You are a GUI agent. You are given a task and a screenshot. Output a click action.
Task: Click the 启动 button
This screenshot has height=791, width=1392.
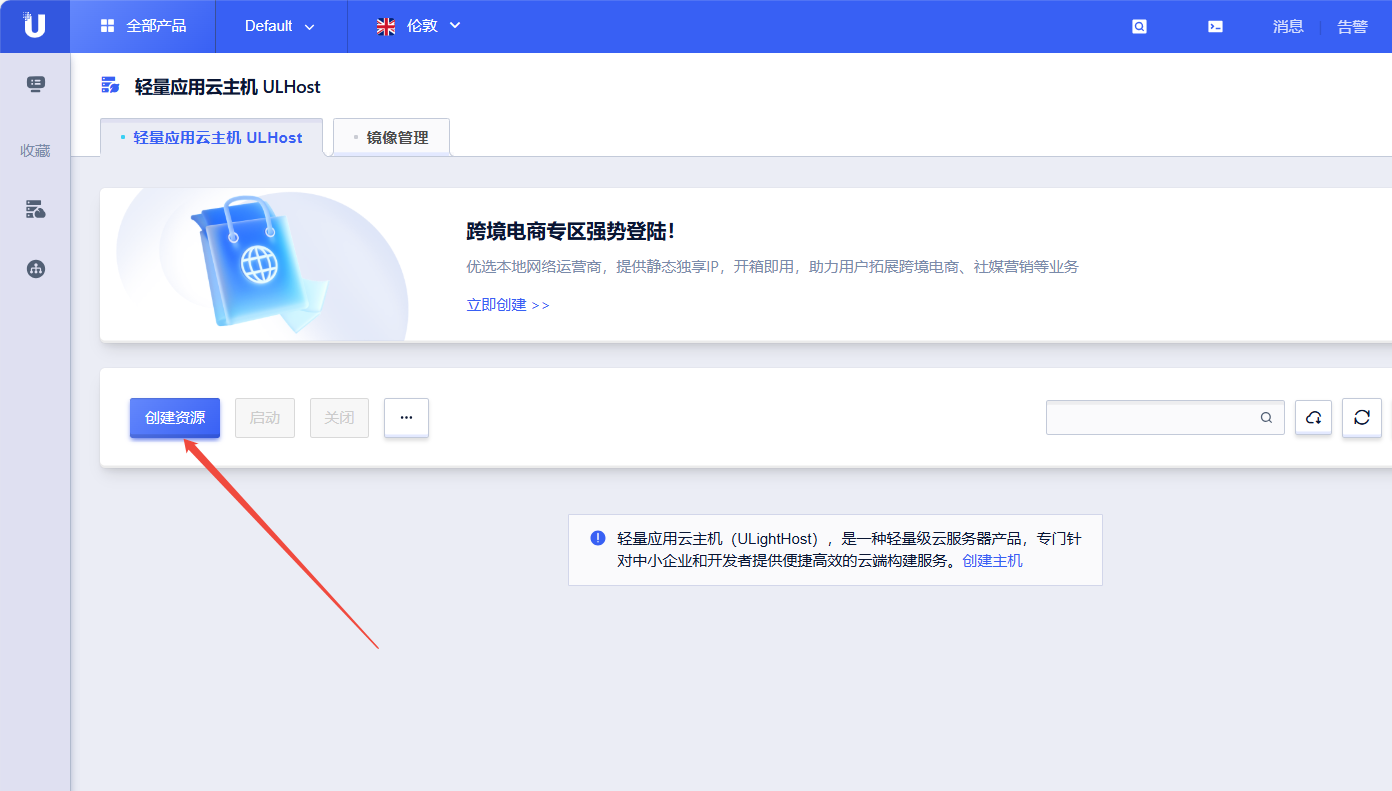click(x=265, y=418)
